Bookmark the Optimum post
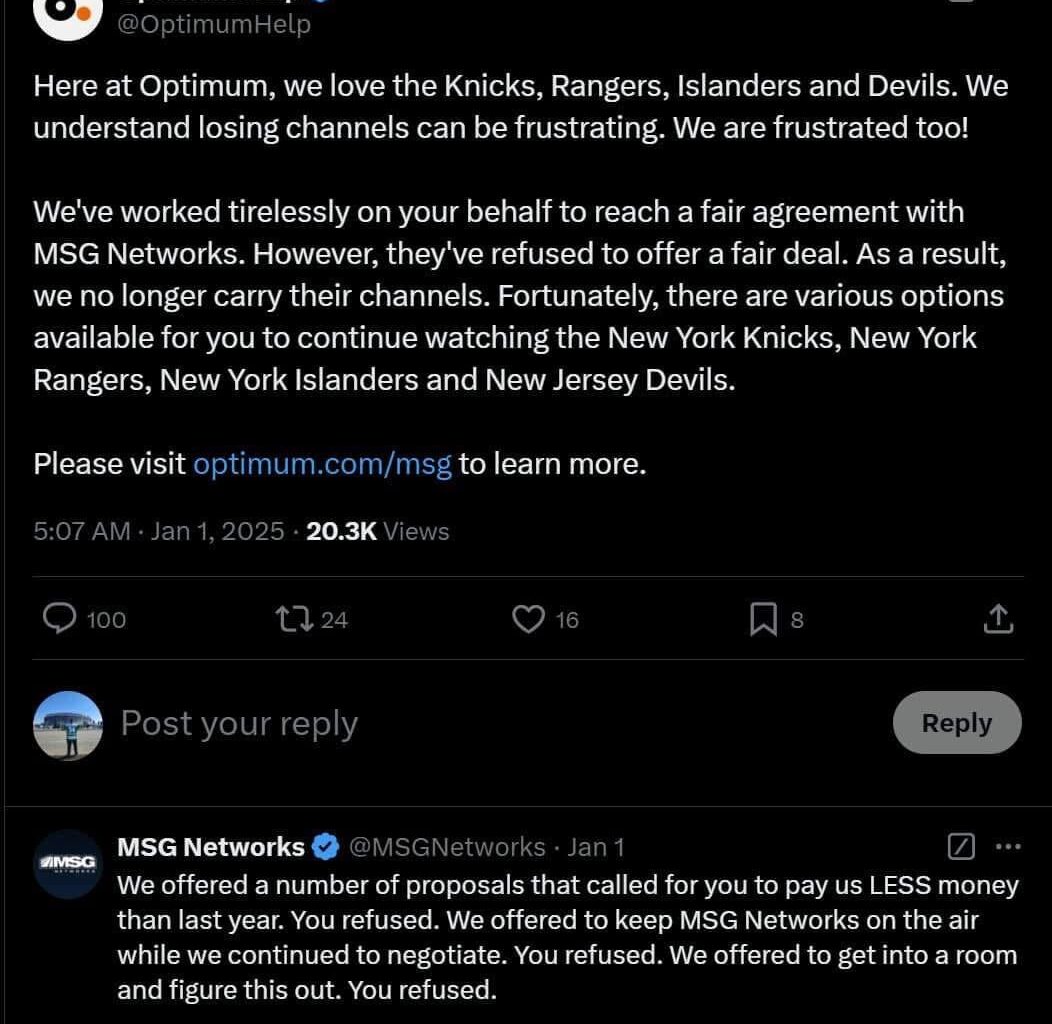1052x1024 pixels. coord(763,620)
